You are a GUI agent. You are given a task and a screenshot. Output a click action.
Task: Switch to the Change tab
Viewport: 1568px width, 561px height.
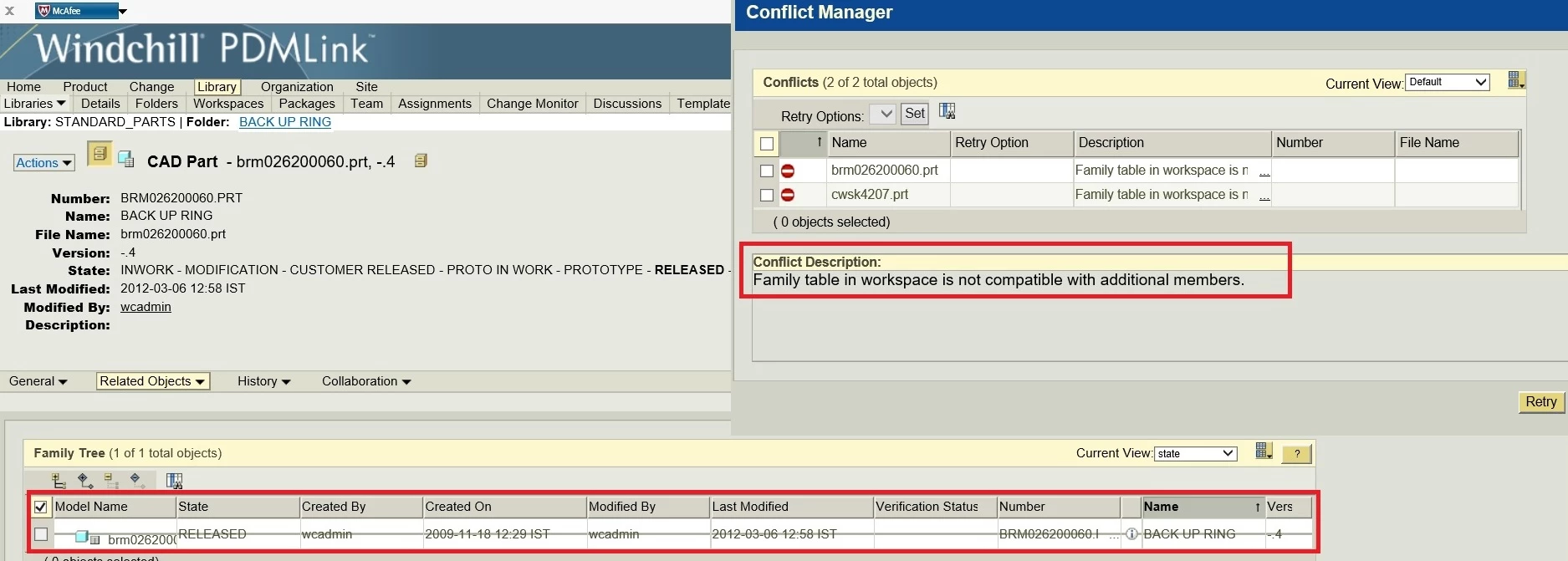[151, 87]
